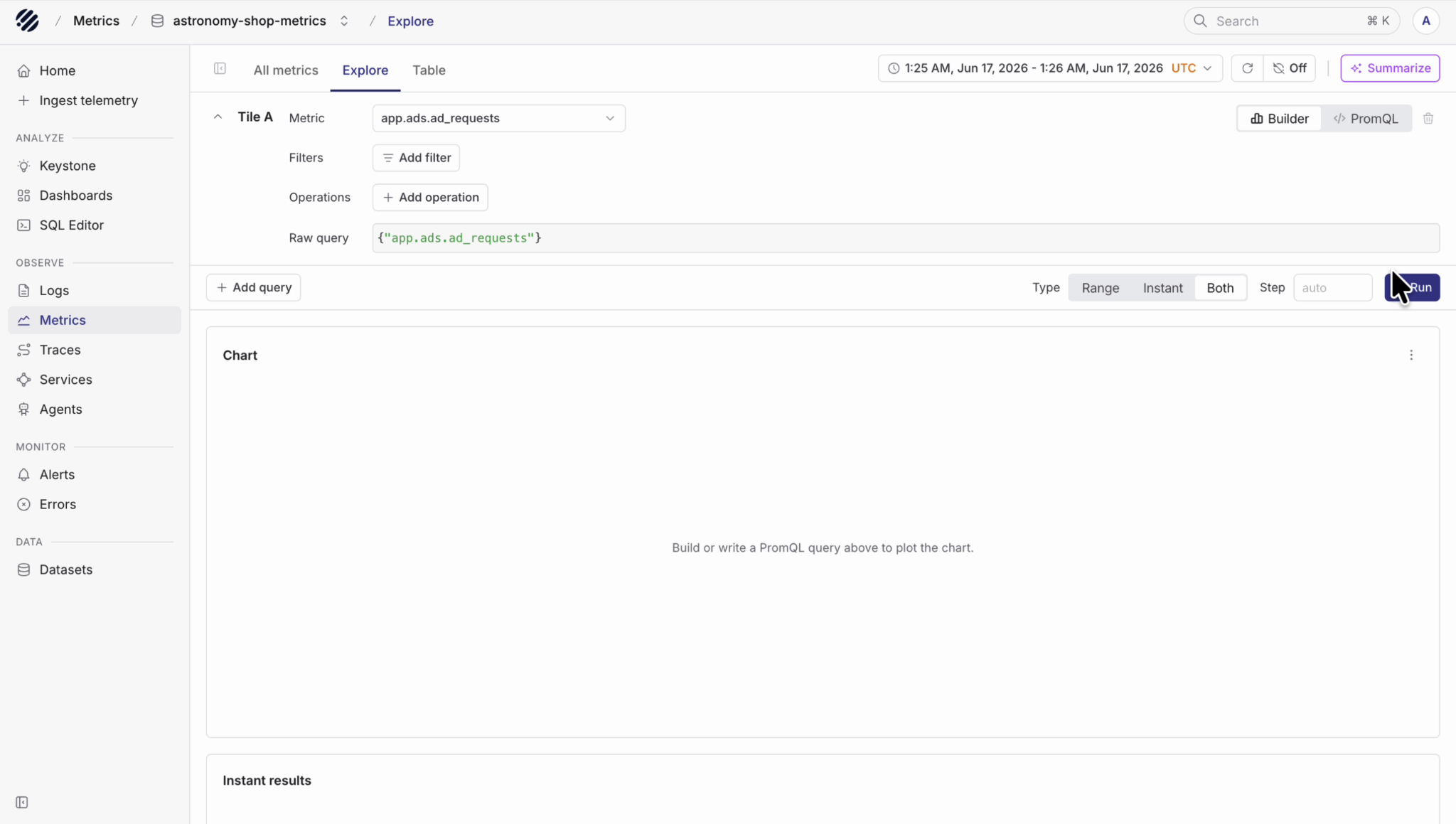
Task: Open Agents in sidebar
Action: click(x=60, y=410)
